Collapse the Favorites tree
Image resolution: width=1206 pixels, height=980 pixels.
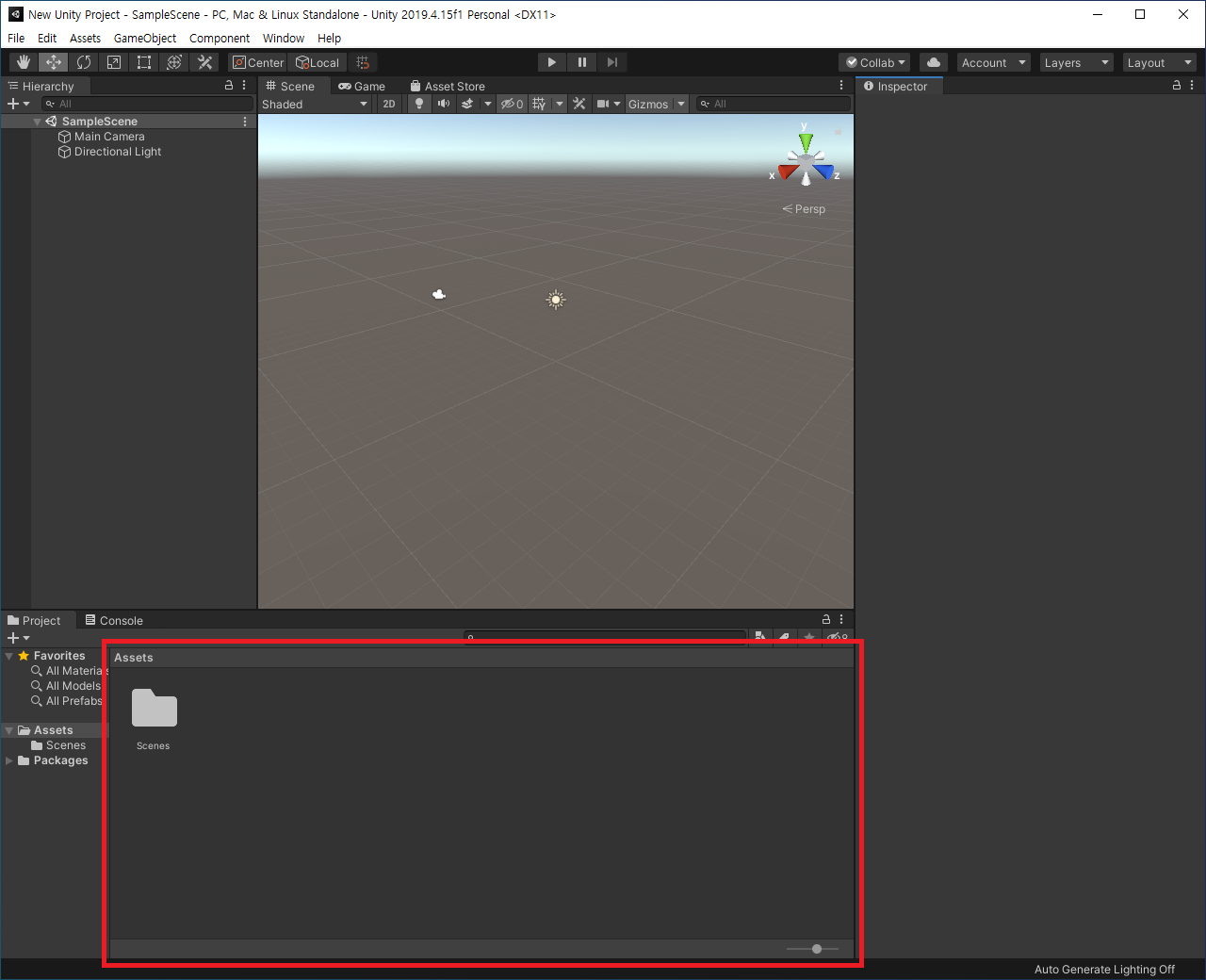point(9,656)
